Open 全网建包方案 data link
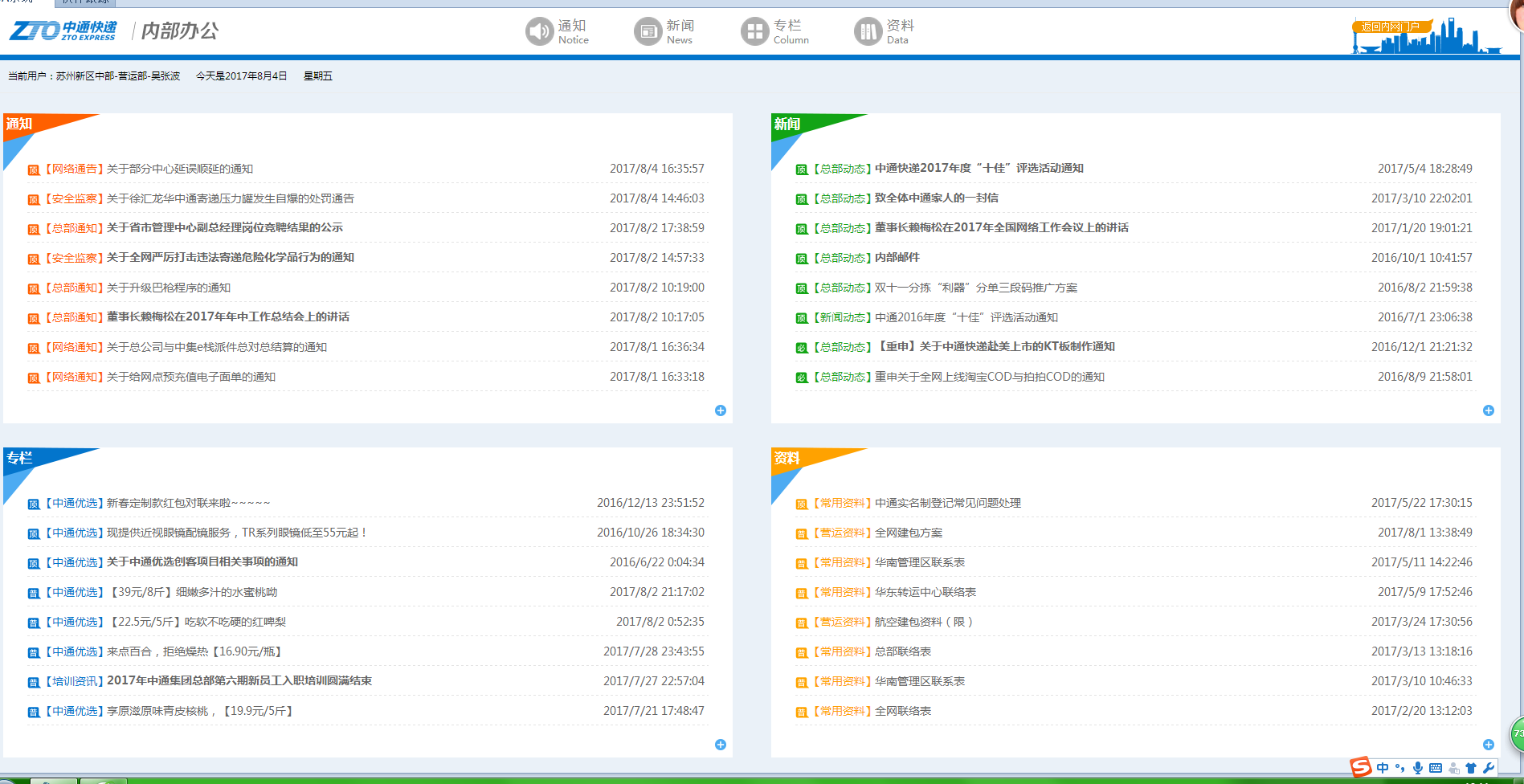The width and height of the screenshot is (1524, 784). pyautogui.click(x=909, y=533)
